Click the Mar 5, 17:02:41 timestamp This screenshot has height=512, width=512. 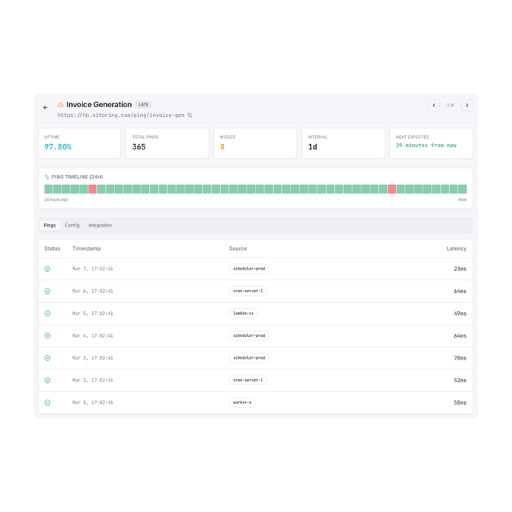(93, 313)
